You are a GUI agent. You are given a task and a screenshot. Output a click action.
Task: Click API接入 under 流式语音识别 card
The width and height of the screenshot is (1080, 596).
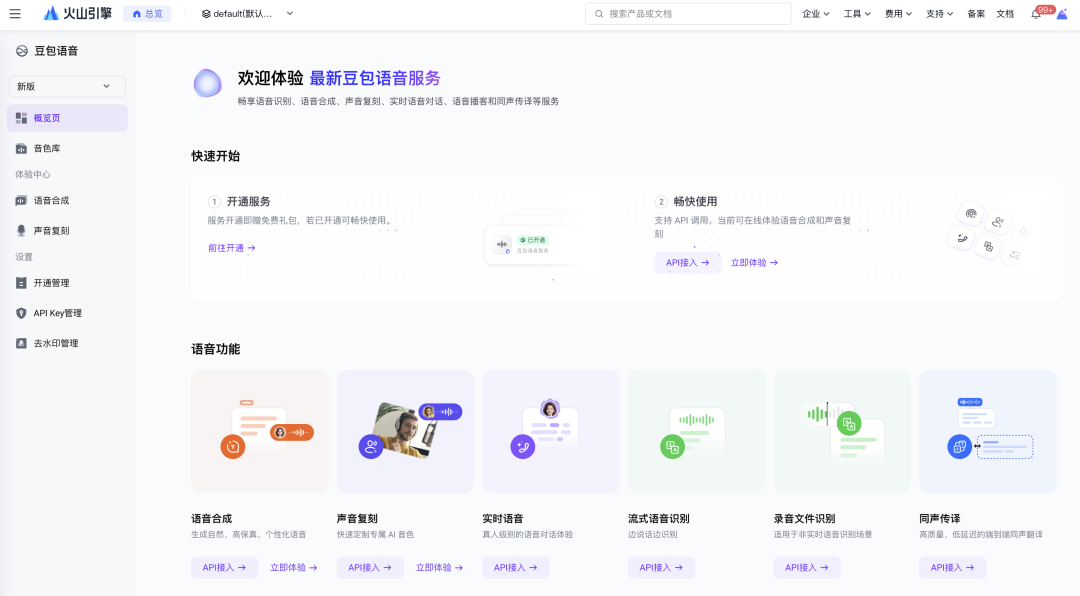(x=661, y=568)
